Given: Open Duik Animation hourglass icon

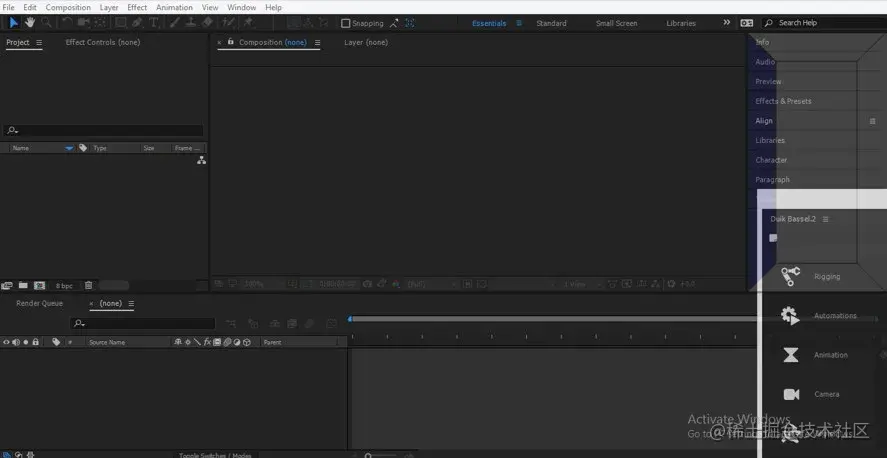Looking at the screenshot, I should coord(791,355).
